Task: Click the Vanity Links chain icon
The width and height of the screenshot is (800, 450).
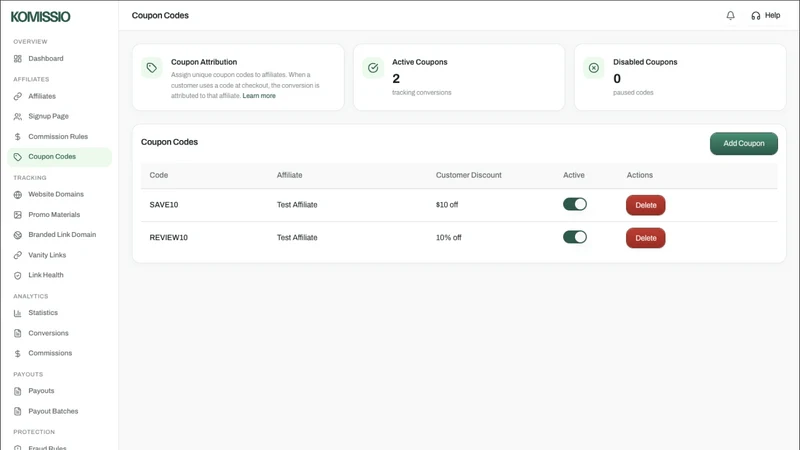Action: (18, 255)
